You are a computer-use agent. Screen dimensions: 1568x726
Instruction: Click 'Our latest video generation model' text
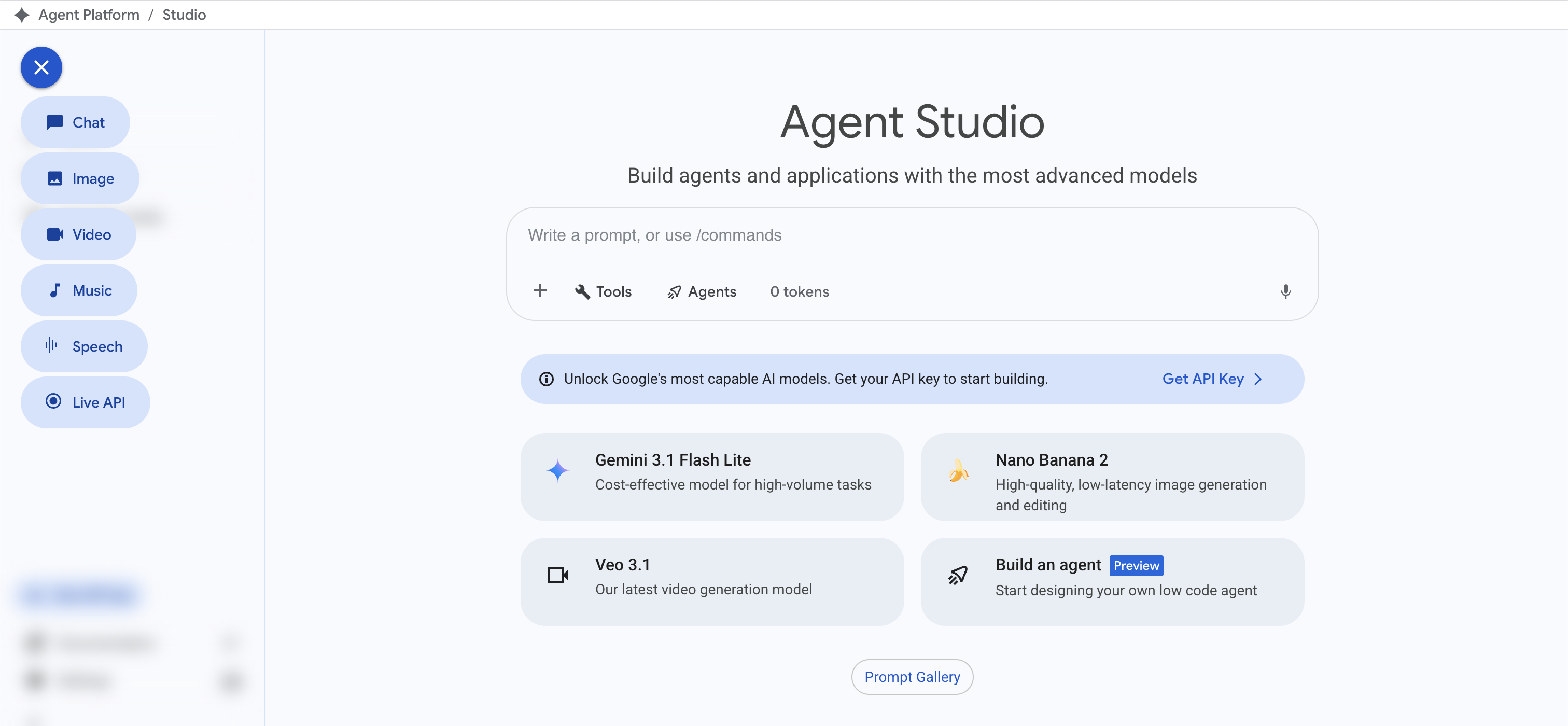(x=703, y=589)
